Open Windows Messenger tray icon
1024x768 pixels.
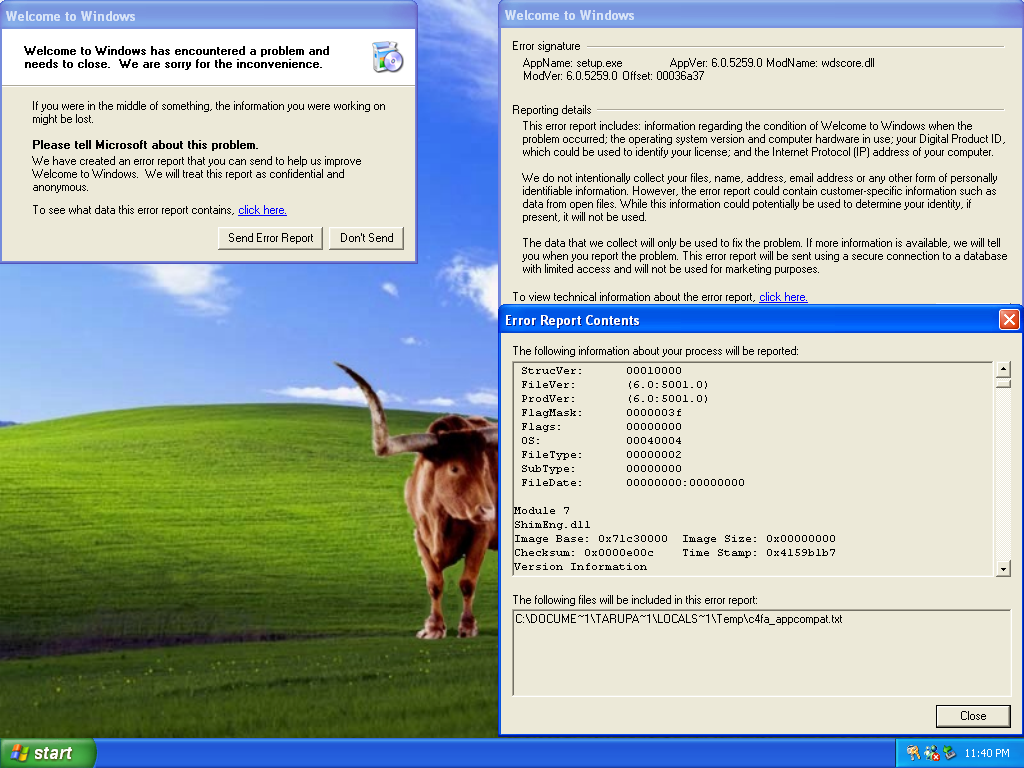point(932,753)
